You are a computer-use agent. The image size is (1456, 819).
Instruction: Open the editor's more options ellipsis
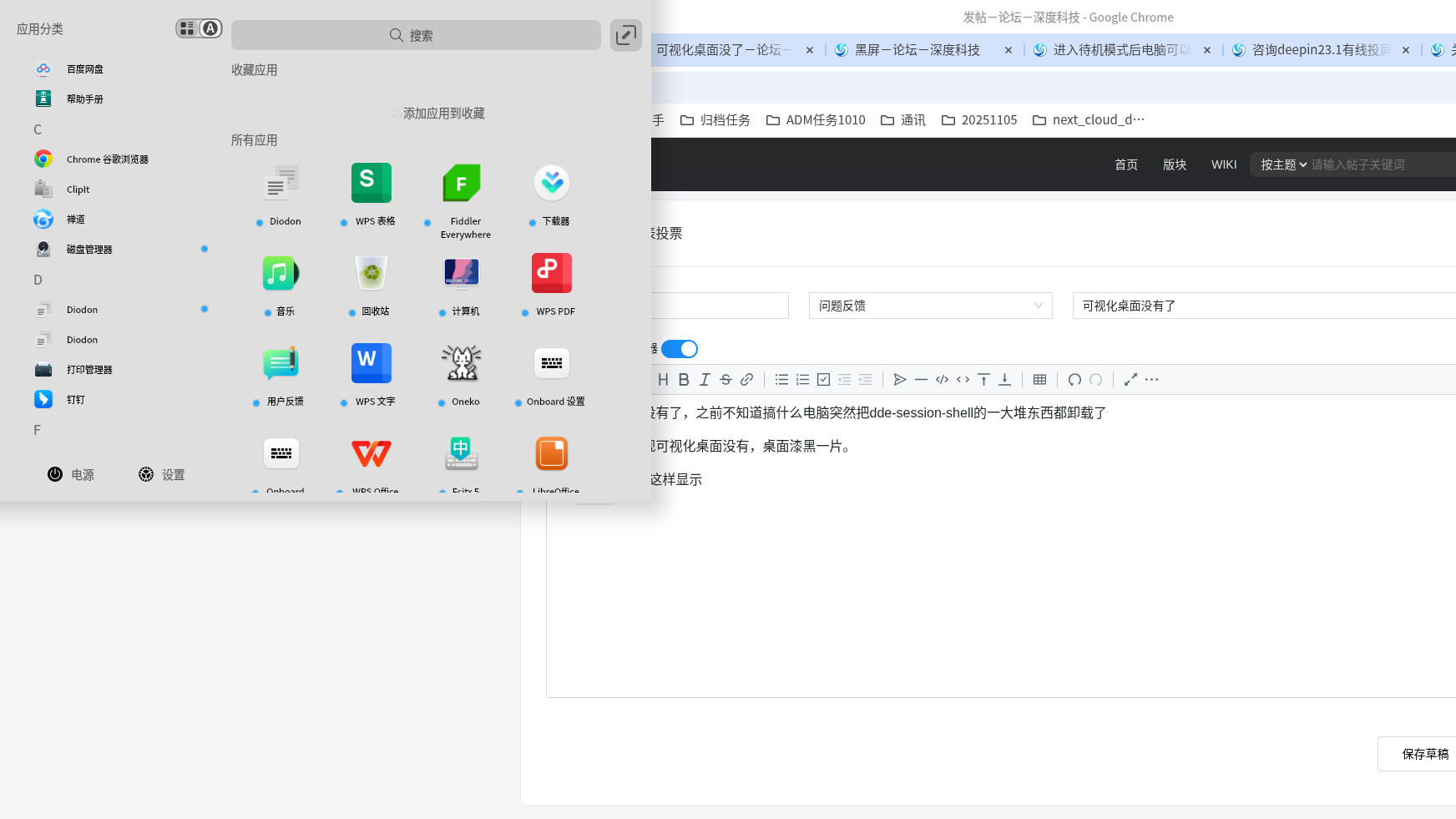coord(1151,380)
